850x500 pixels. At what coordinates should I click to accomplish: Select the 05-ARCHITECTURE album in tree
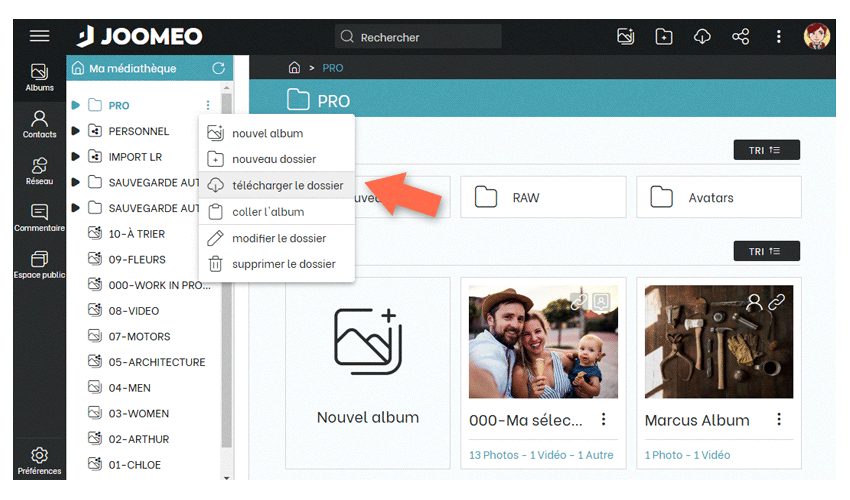[156, 362]
